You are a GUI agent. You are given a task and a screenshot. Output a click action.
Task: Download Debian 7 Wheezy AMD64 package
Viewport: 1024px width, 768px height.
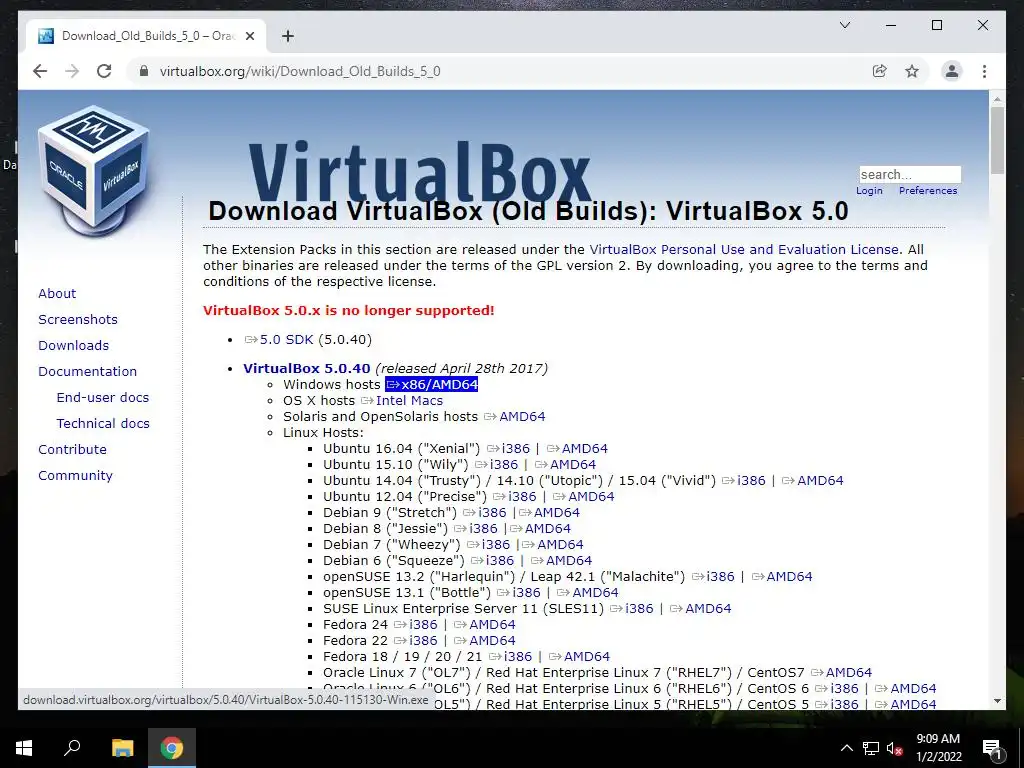pyautogui.click(x=552, y=545)
